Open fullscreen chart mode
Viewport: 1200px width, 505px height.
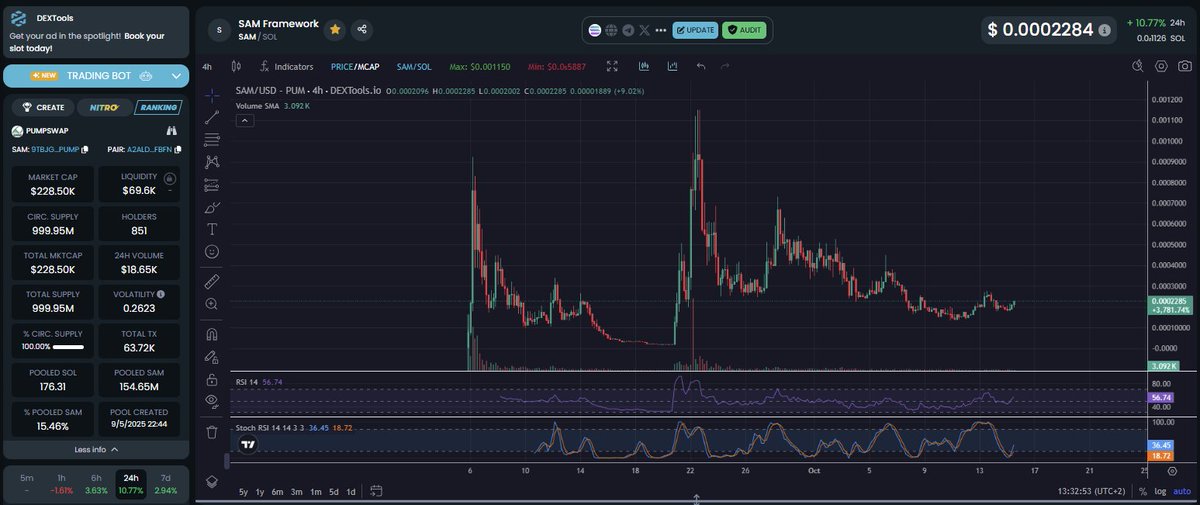613,67
